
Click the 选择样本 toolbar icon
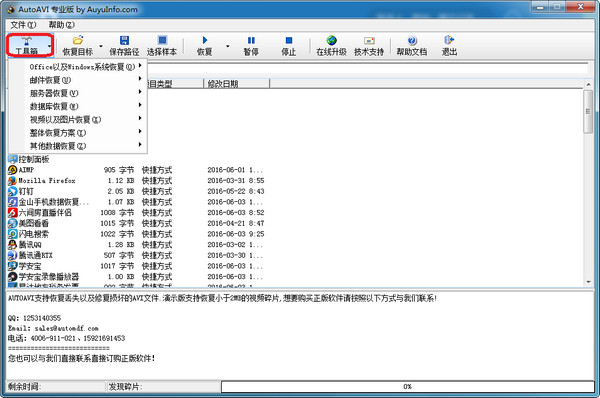point(162,40)
